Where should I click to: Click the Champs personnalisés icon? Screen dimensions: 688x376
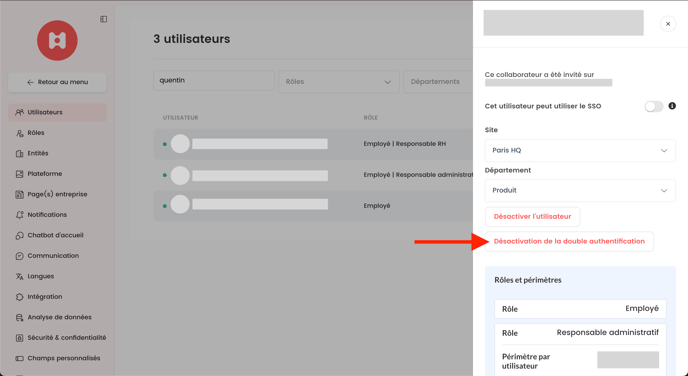(19, 358)
